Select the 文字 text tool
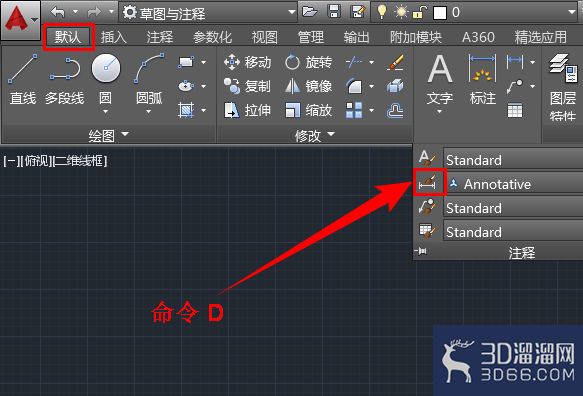This screenshot has width=583, height=396. 440,80
